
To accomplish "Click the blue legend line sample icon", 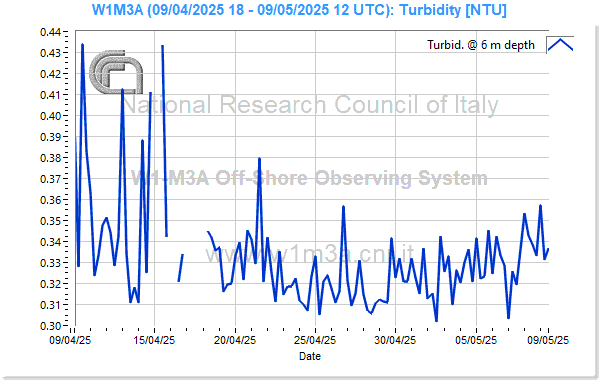I will point(560,45).
